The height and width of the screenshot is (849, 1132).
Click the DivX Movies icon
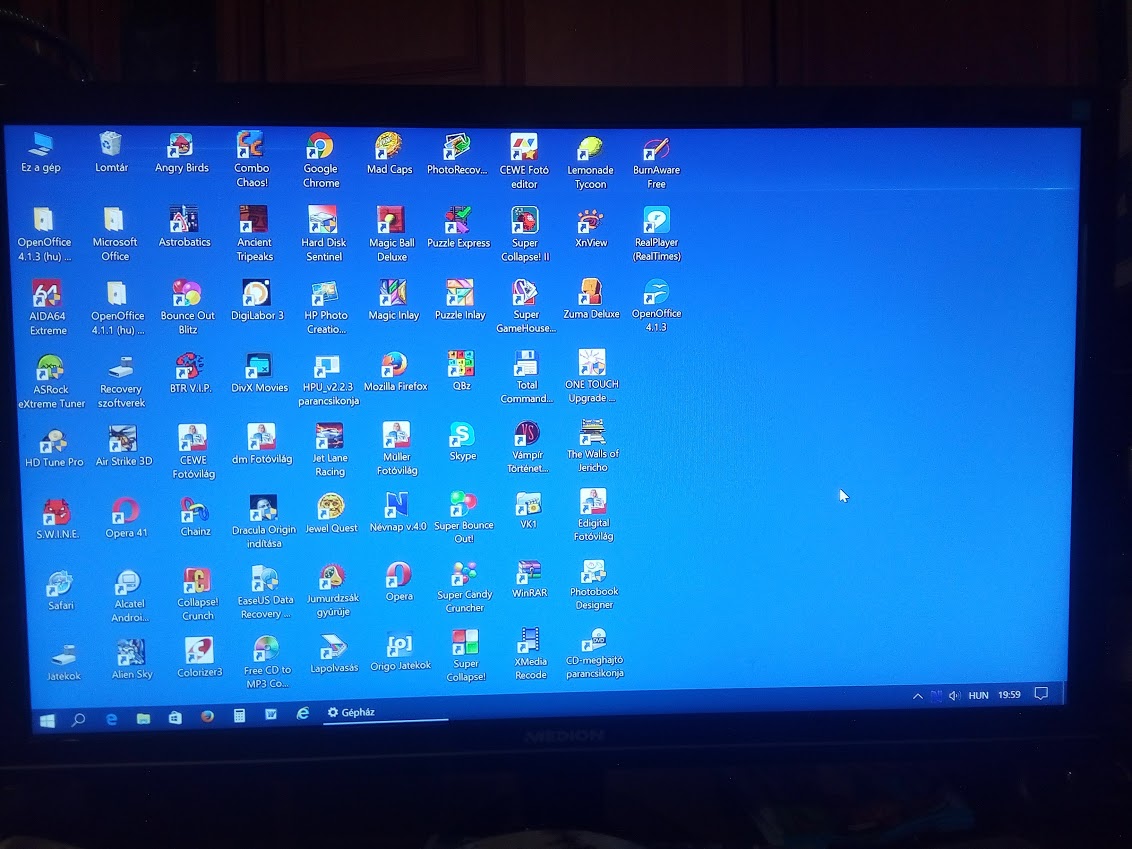tap(258, 373)
